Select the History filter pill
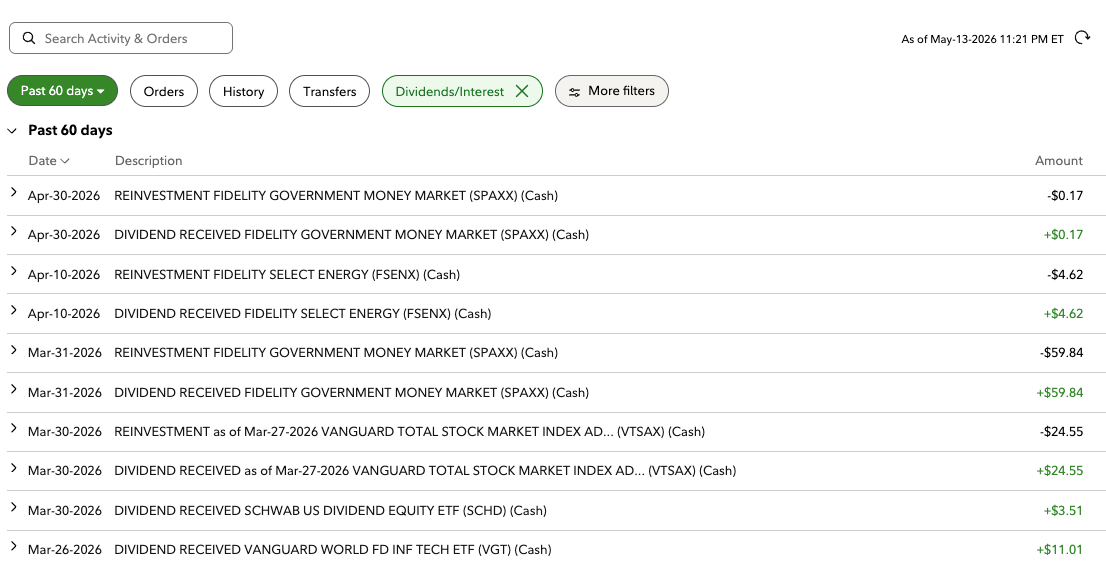The width and height of the screenshot is (1106, 562). coord(243,91)
